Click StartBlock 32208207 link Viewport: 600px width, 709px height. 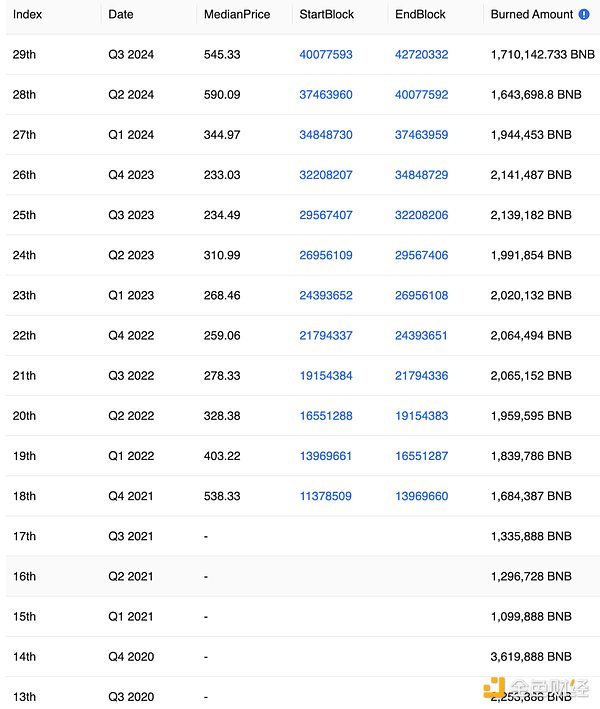[326, 175]
